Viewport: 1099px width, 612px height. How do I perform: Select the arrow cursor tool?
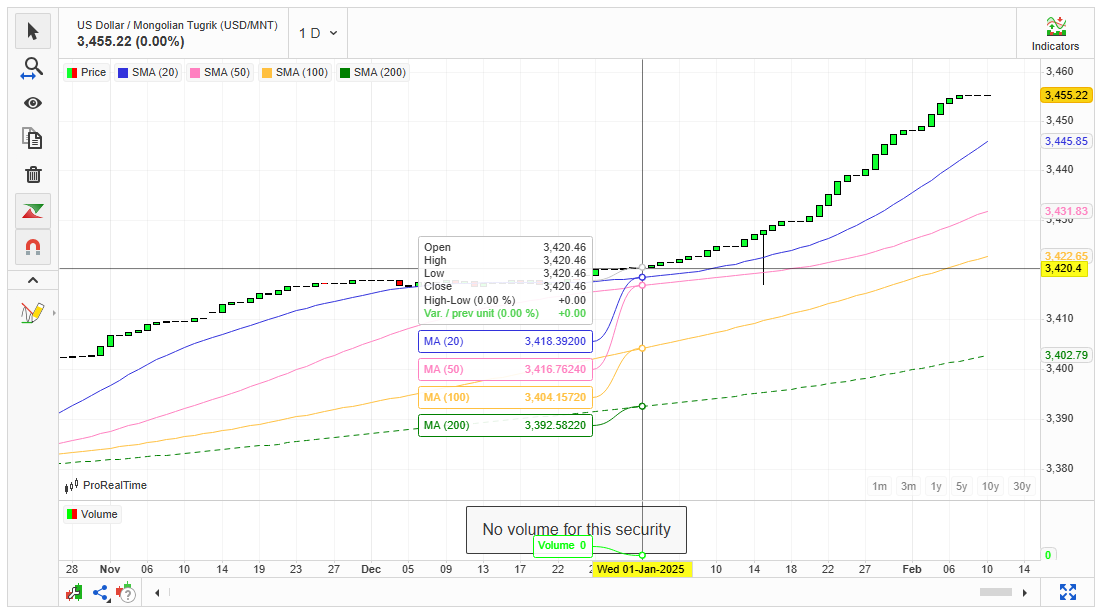pyautogui.click(x=33, y=32)
